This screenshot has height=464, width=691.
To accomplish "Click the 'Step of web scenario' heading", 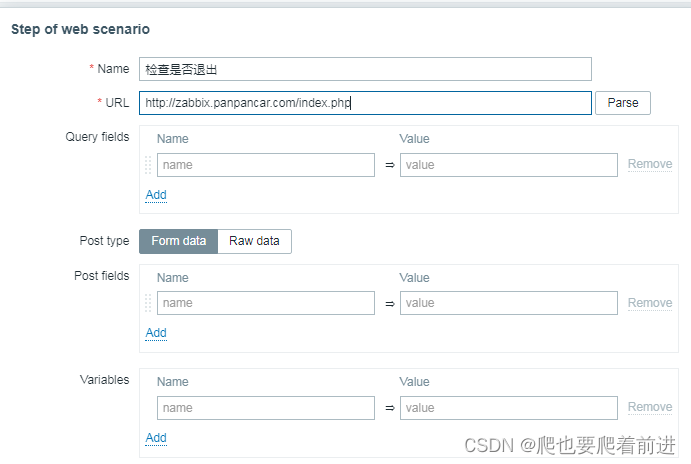I will click(80, 29).
